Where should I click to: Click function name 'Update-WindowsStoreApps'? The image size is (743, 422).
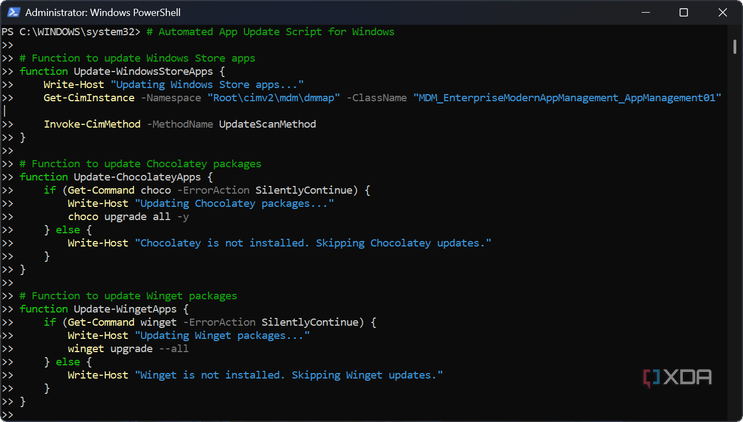tap(143, 72)
